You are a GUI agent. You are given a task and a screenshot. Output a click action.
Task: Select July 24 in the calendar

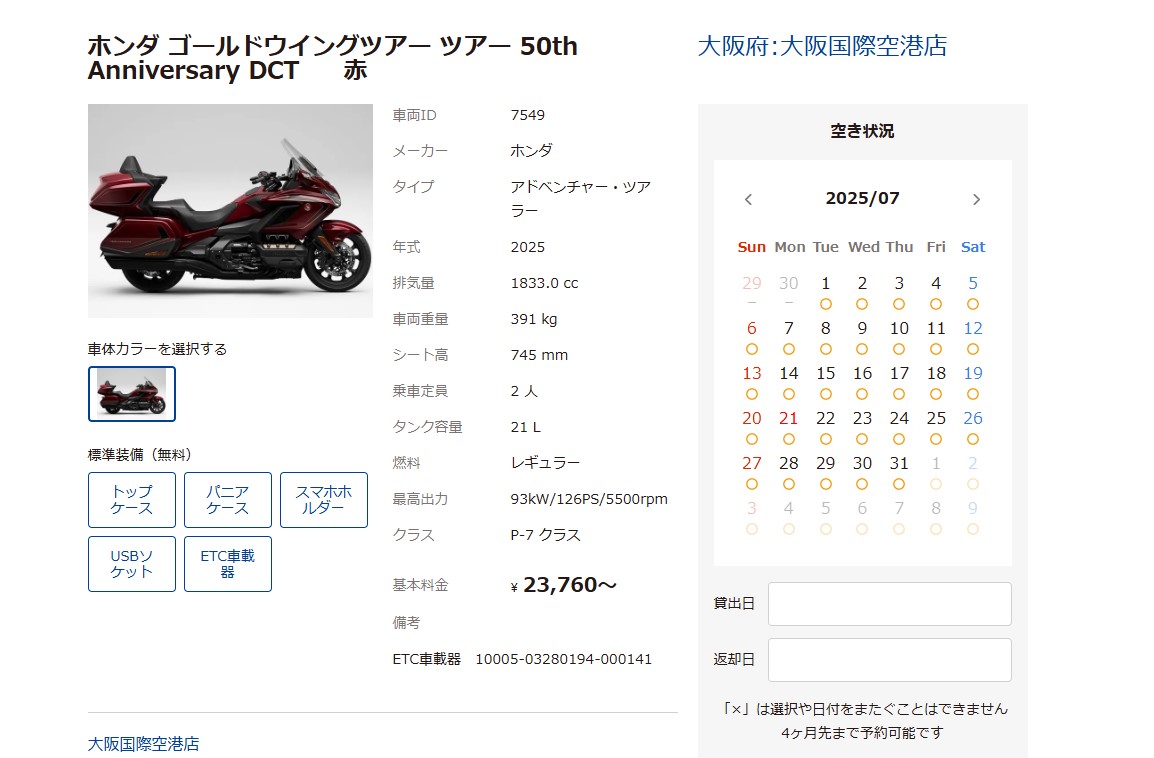pos(899,427)
